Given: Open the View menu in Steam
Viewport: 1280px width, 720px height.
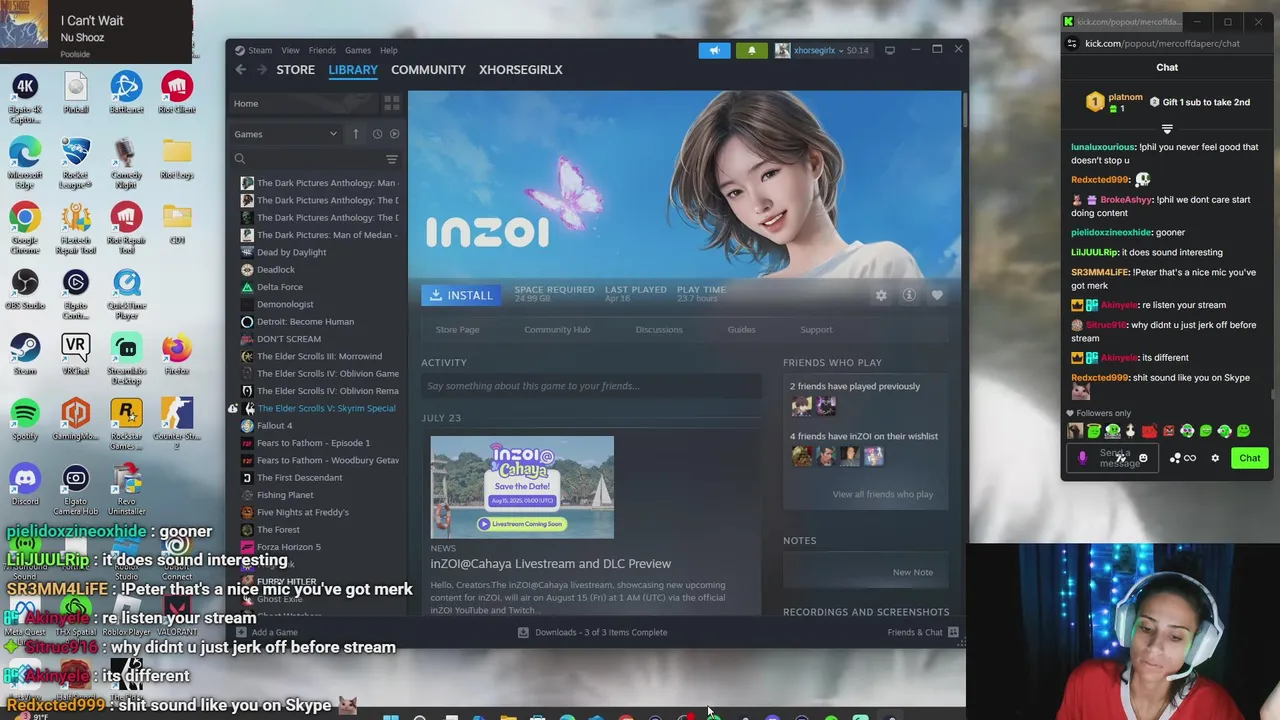Looking at the screenshot, I should coord(290,50).
